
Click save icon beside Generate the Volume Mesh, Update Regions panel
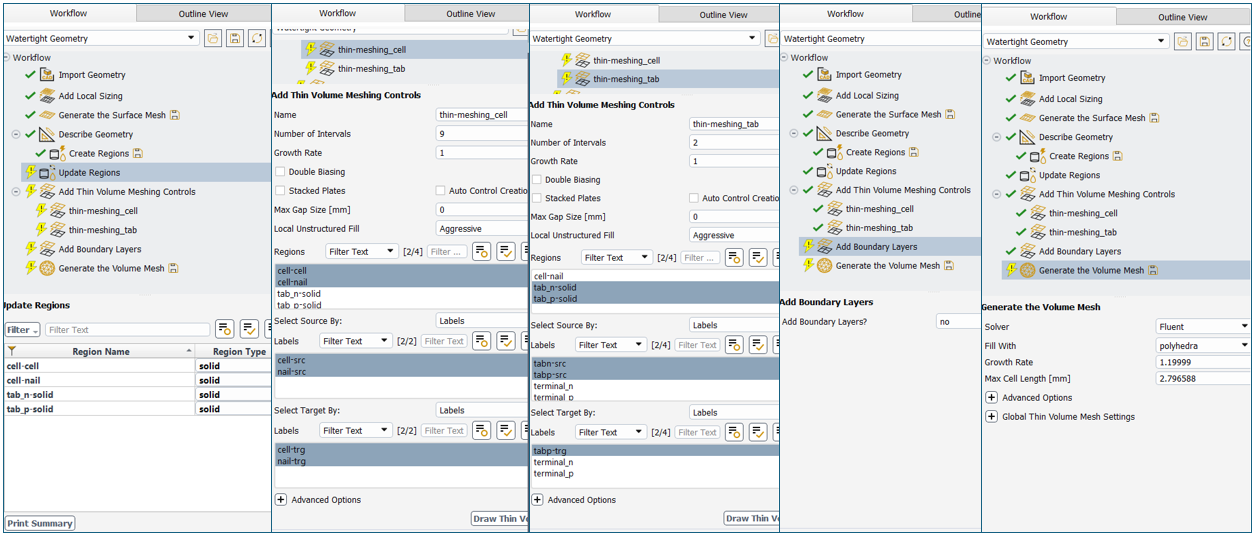tap(174, 268)
